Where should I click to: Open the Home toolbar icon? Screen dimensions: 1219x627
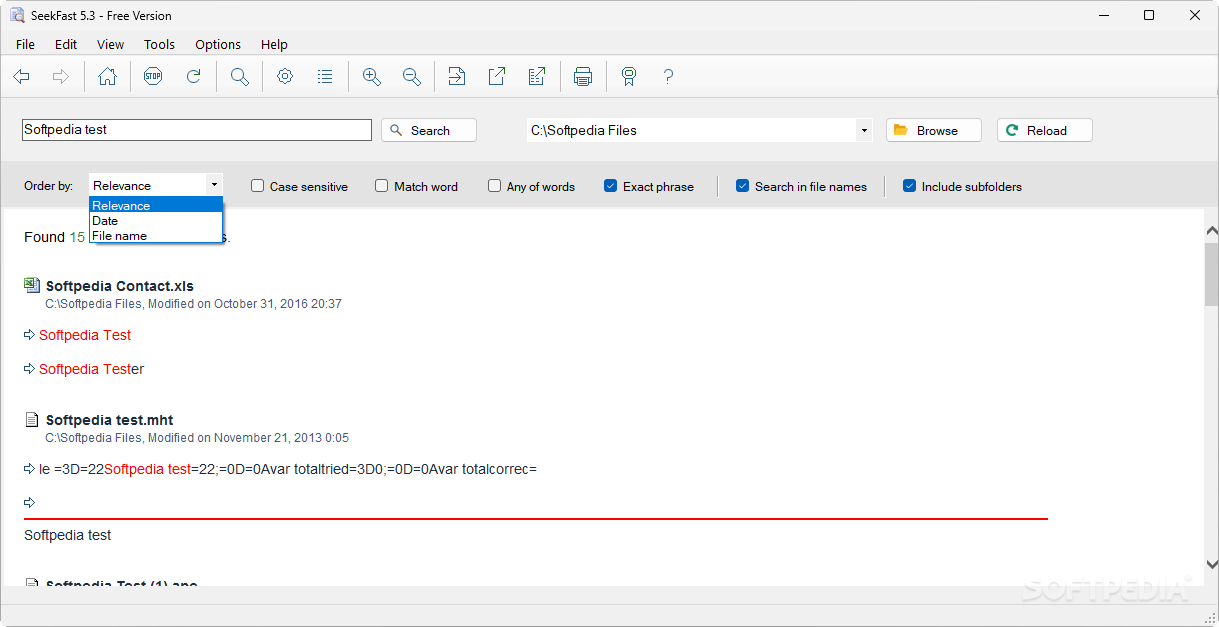[x=107, y=77]
